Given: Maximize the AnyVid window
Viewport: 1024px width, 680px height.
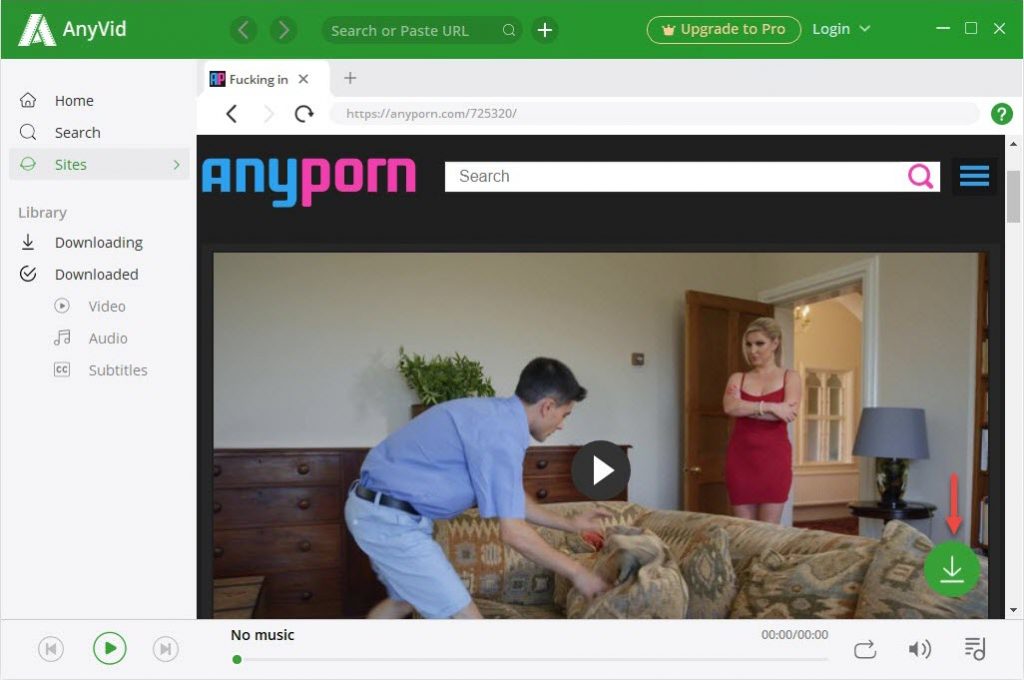Looking at the screenshot, I should [x=971, y=28].
